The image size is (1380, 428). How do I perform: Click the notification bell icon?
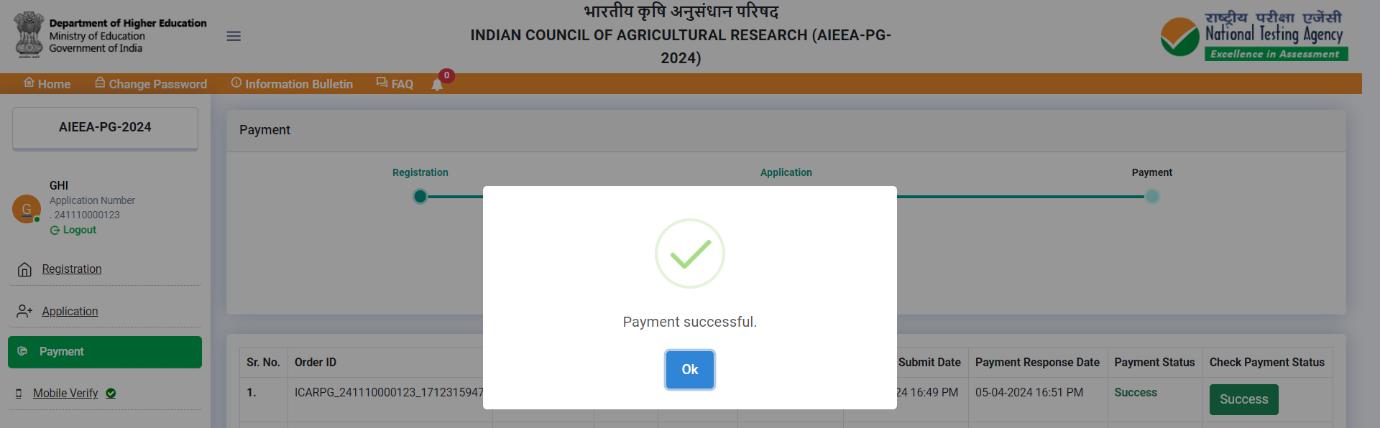437,84
